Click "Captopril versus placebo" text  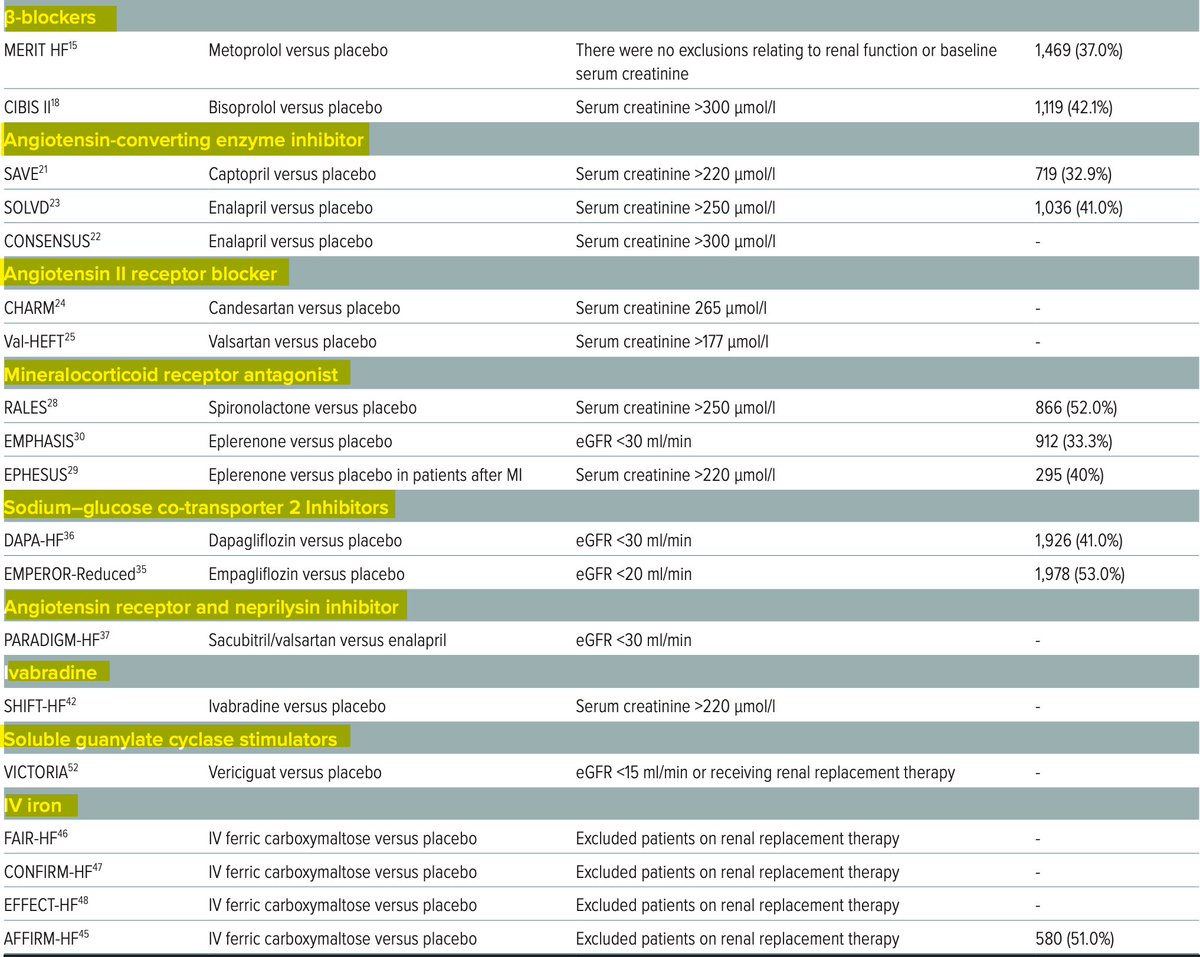click(x=291, y=175)
